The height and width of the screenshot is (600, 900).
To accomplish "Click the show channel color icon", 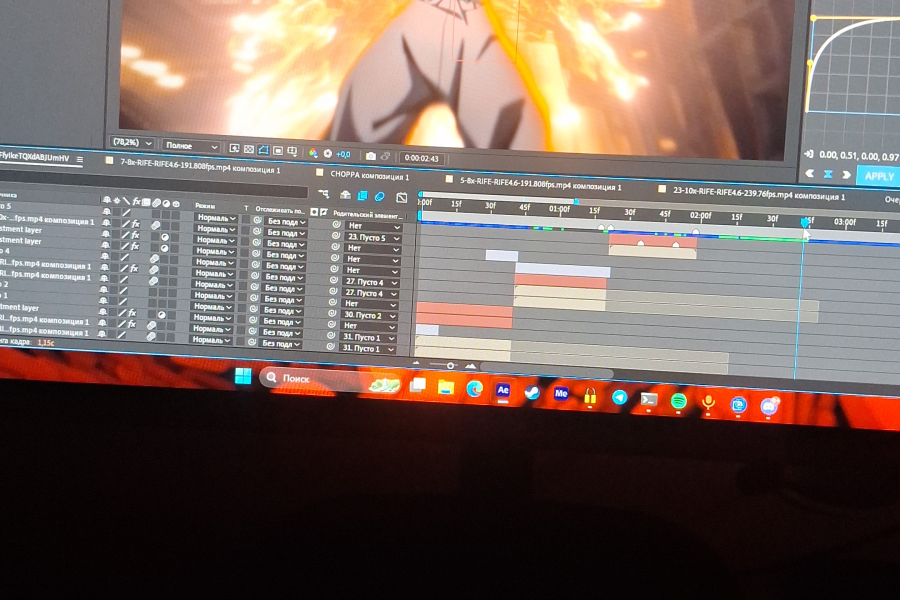I will pyautogui.click(x=313, y=152).
